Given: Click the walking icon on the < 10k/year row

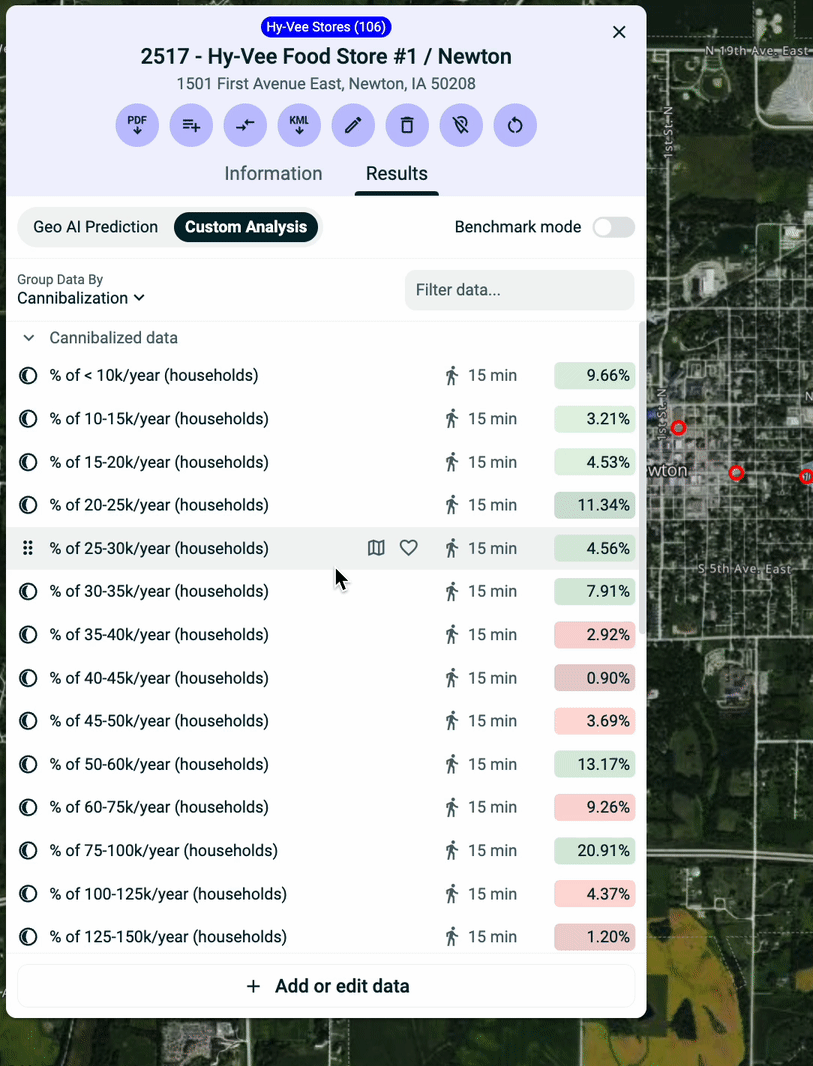Looking at the screenshot, I should 451,375.
